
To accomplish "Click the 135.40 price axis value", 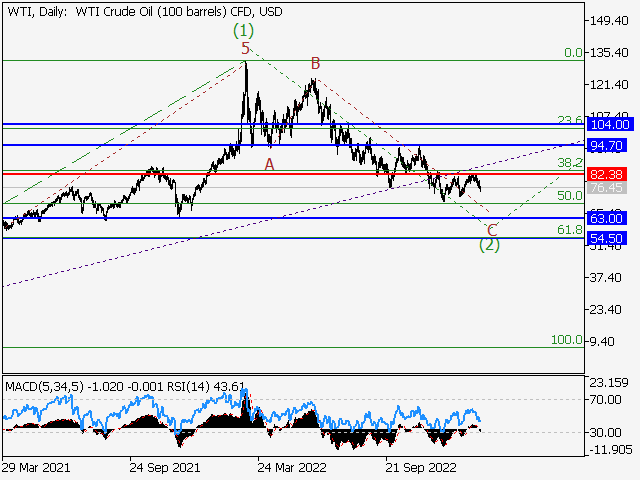I will pos(609,53).
